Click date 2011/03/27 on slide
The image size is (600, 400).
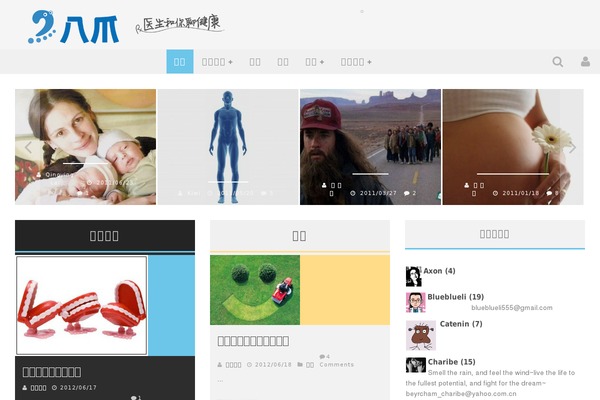378,193
